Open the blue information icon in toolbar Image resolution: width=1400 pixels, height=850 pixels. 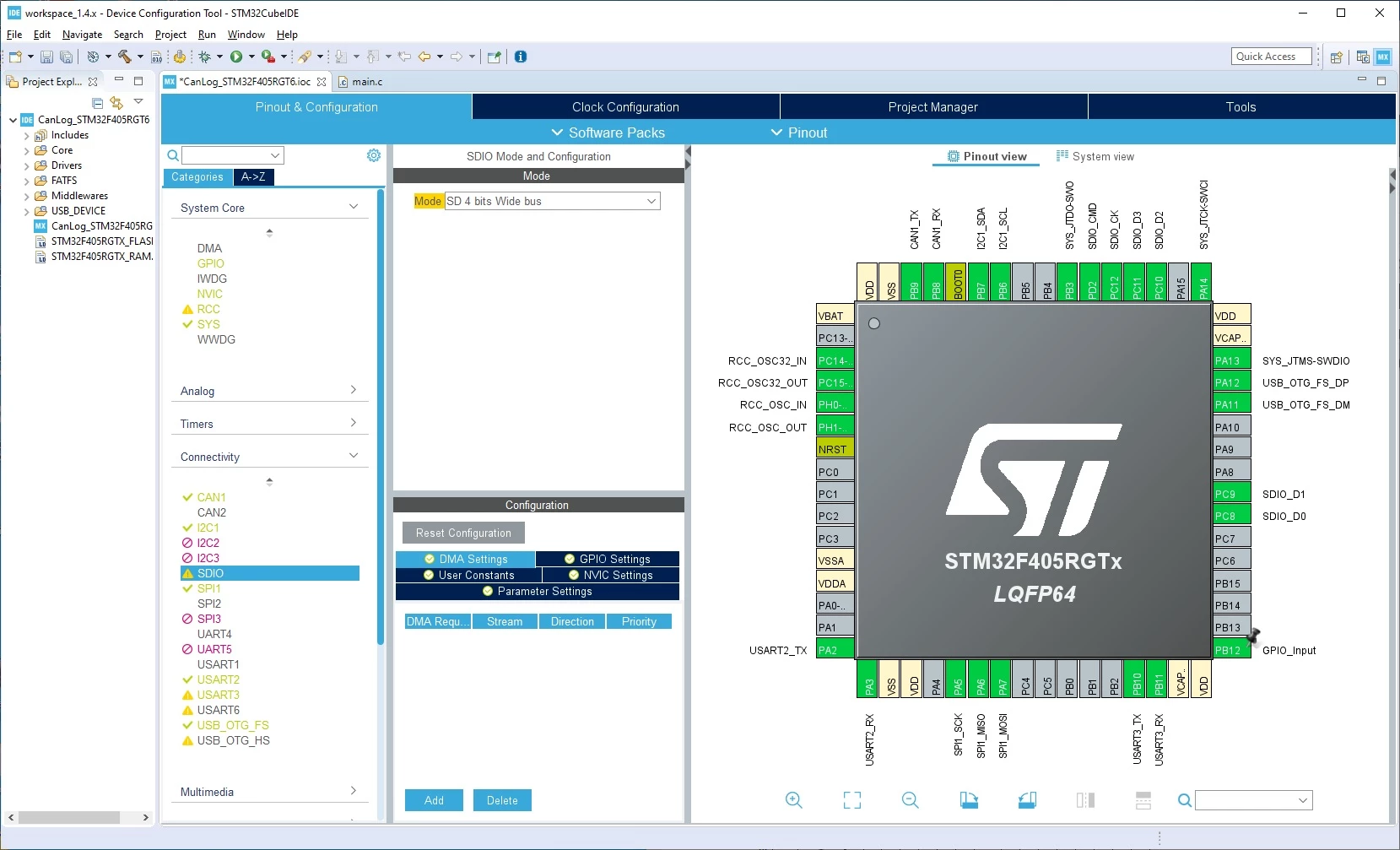[x=521, y=57]
